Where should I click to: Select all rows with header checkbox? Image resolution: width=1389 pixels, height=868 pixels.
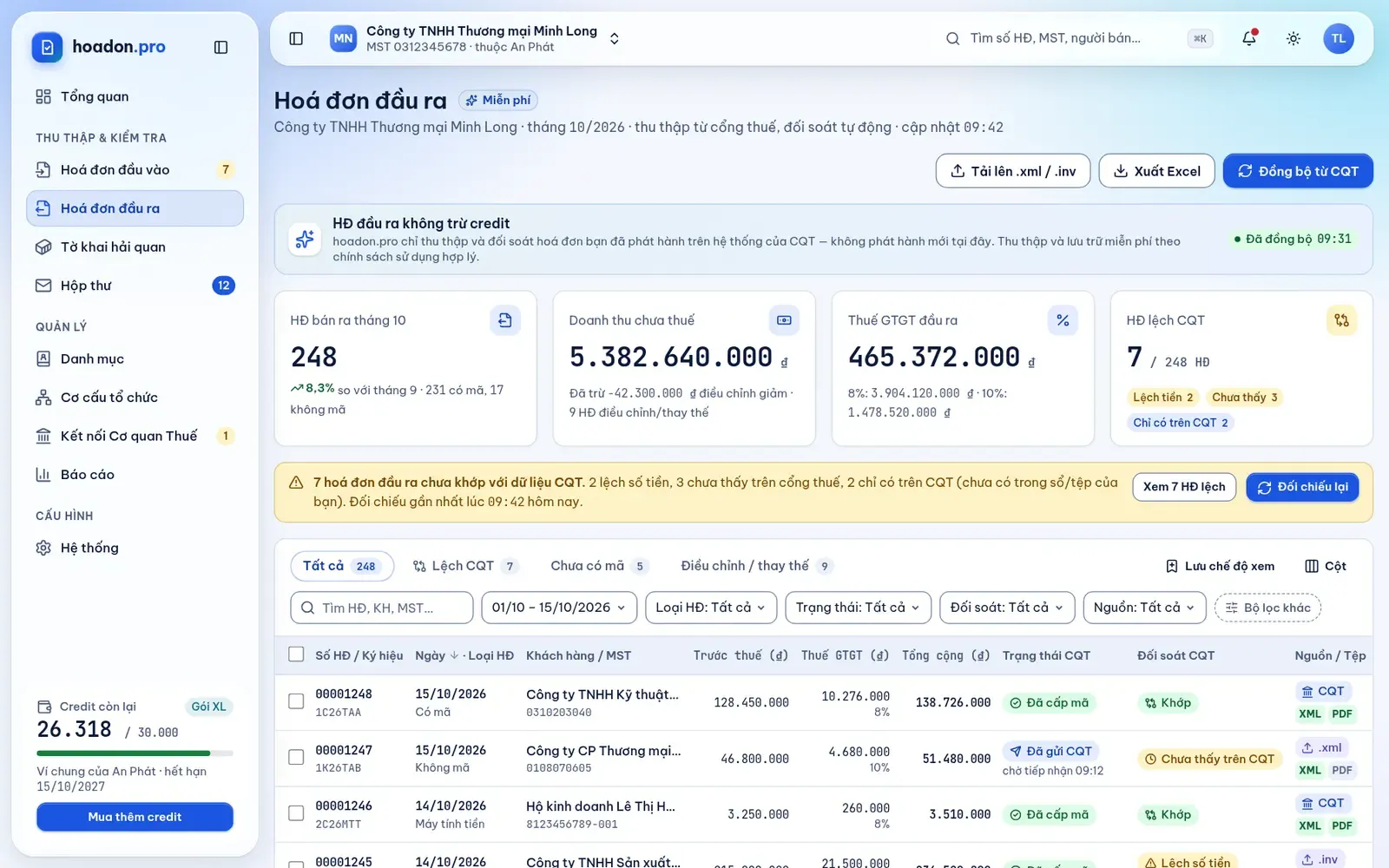(x=296, y=654)
